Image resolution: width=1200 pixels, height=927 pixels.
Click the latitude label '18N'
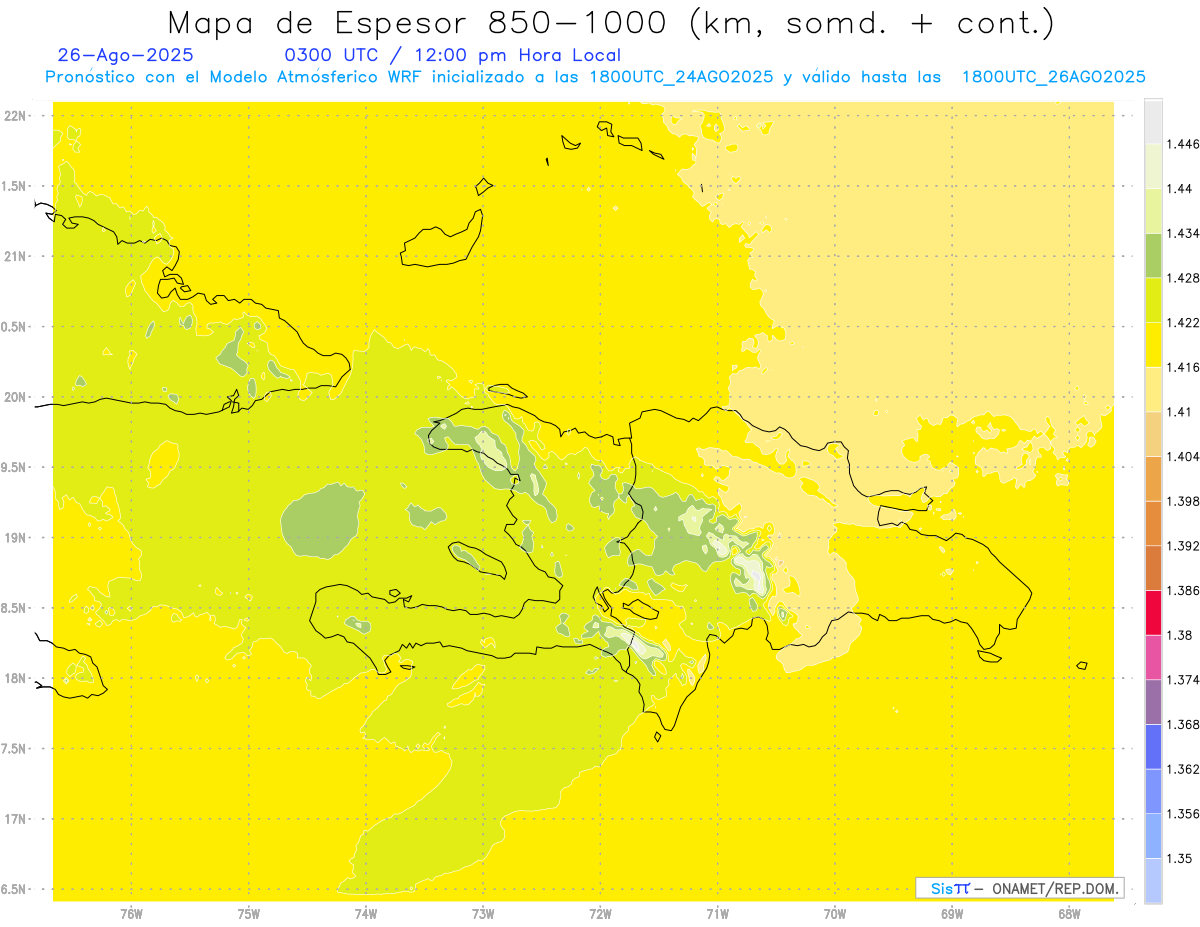click(x=16, y=679)
